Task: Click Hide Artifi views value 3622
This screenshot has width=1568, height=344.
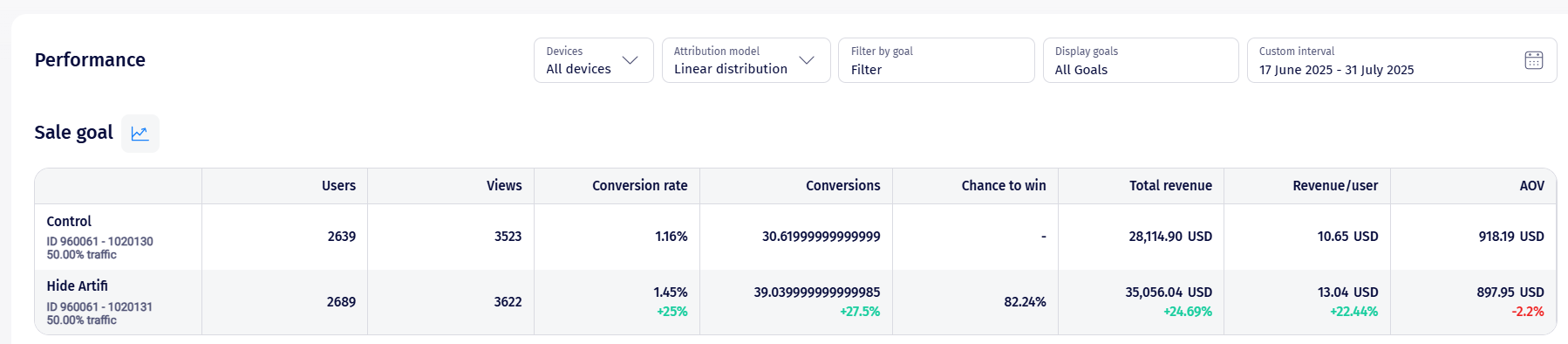Action: coord(508,302)
